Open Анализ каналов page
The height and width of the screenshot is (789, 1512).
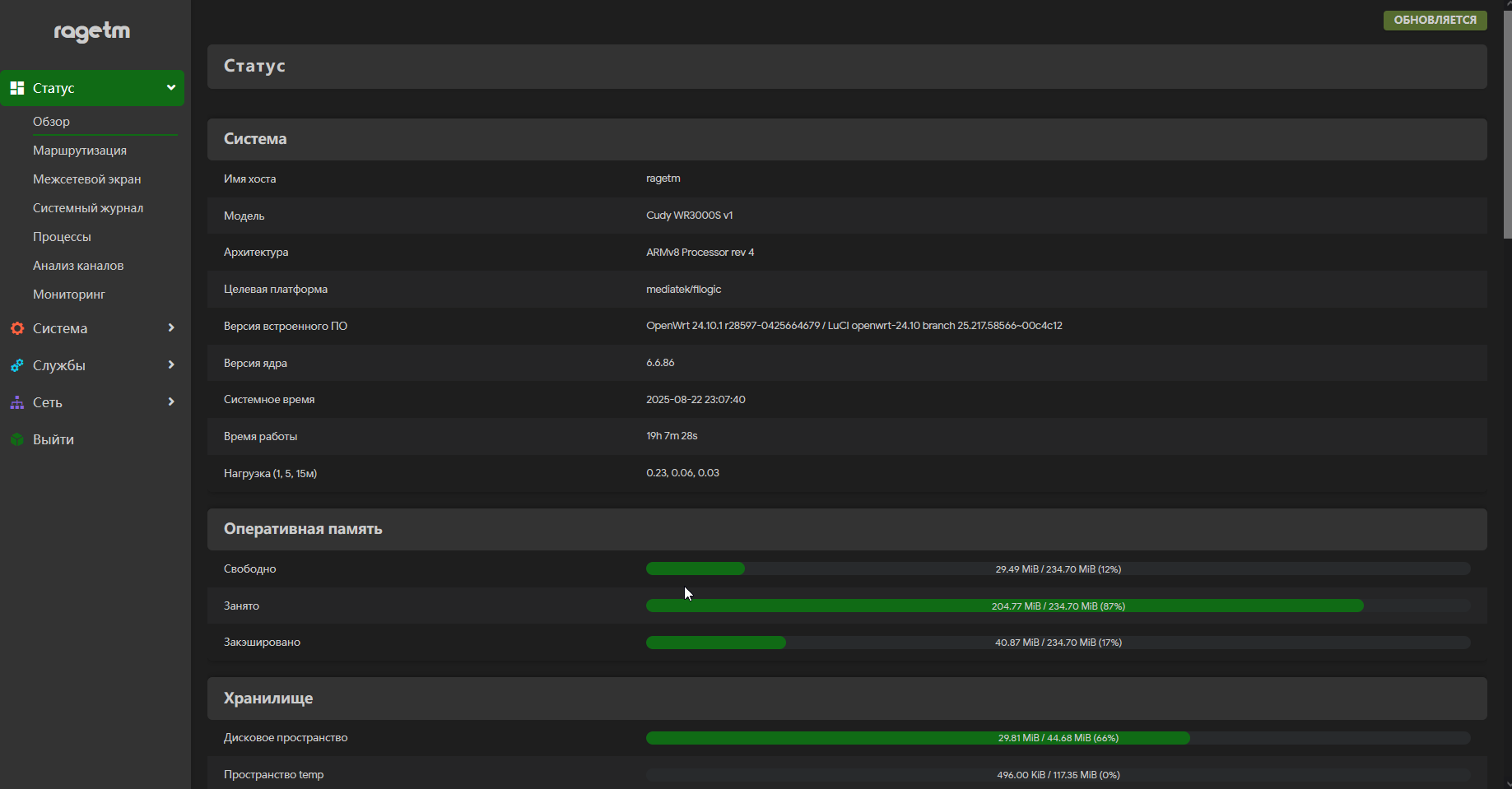click(x=78, y=266)
